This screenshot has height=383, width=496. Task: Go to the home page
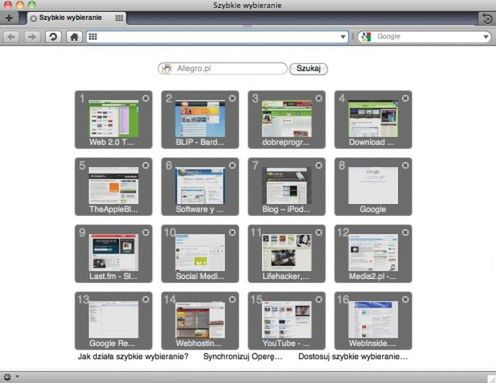(x=74, y=37)
